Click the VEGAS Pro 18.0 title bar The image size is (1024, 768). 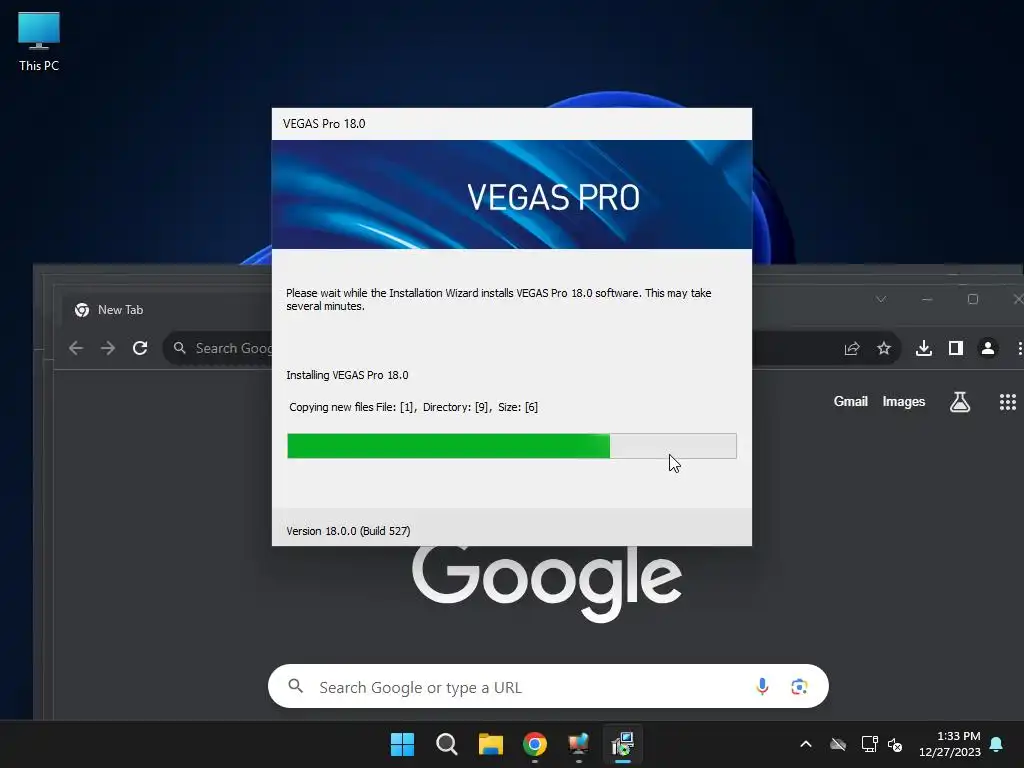click(512, 124)
